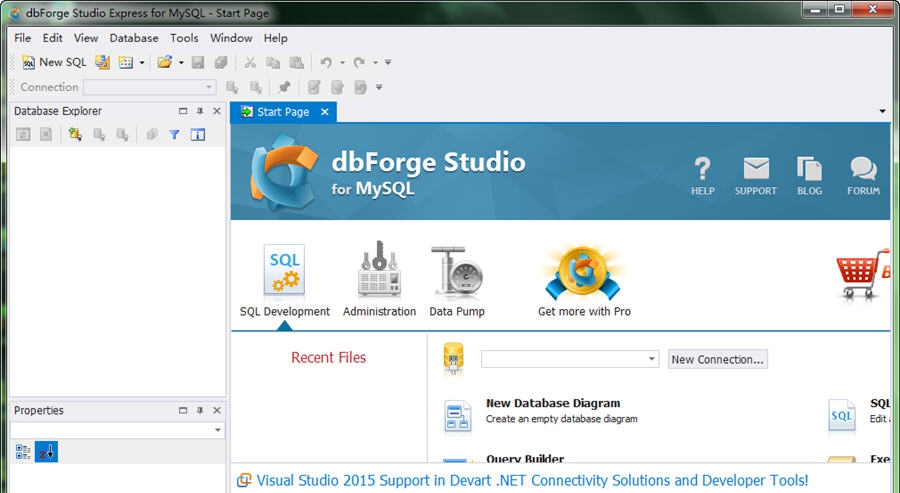Toggle auto-hide pin on Database Explorer

point(200,111)
